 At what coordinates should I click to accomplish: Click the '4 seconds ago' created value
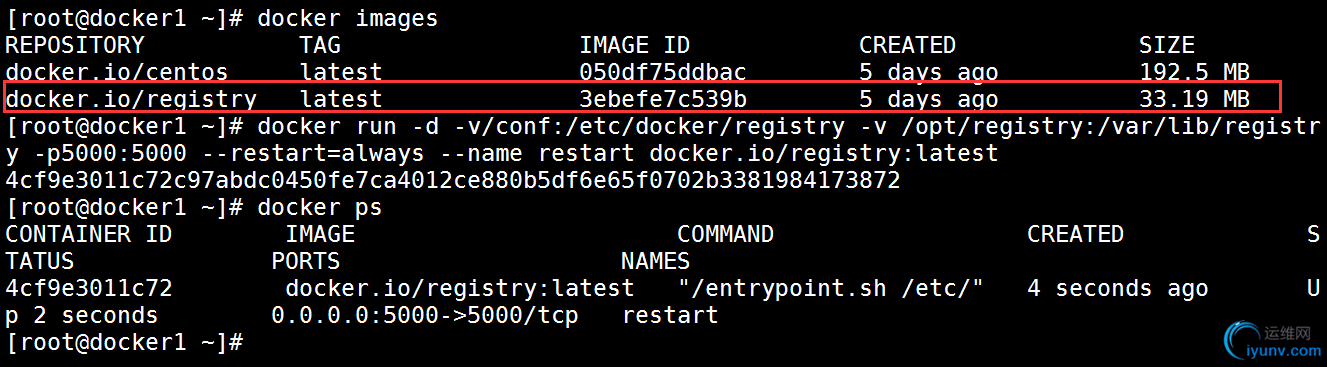click(1118, 288)
